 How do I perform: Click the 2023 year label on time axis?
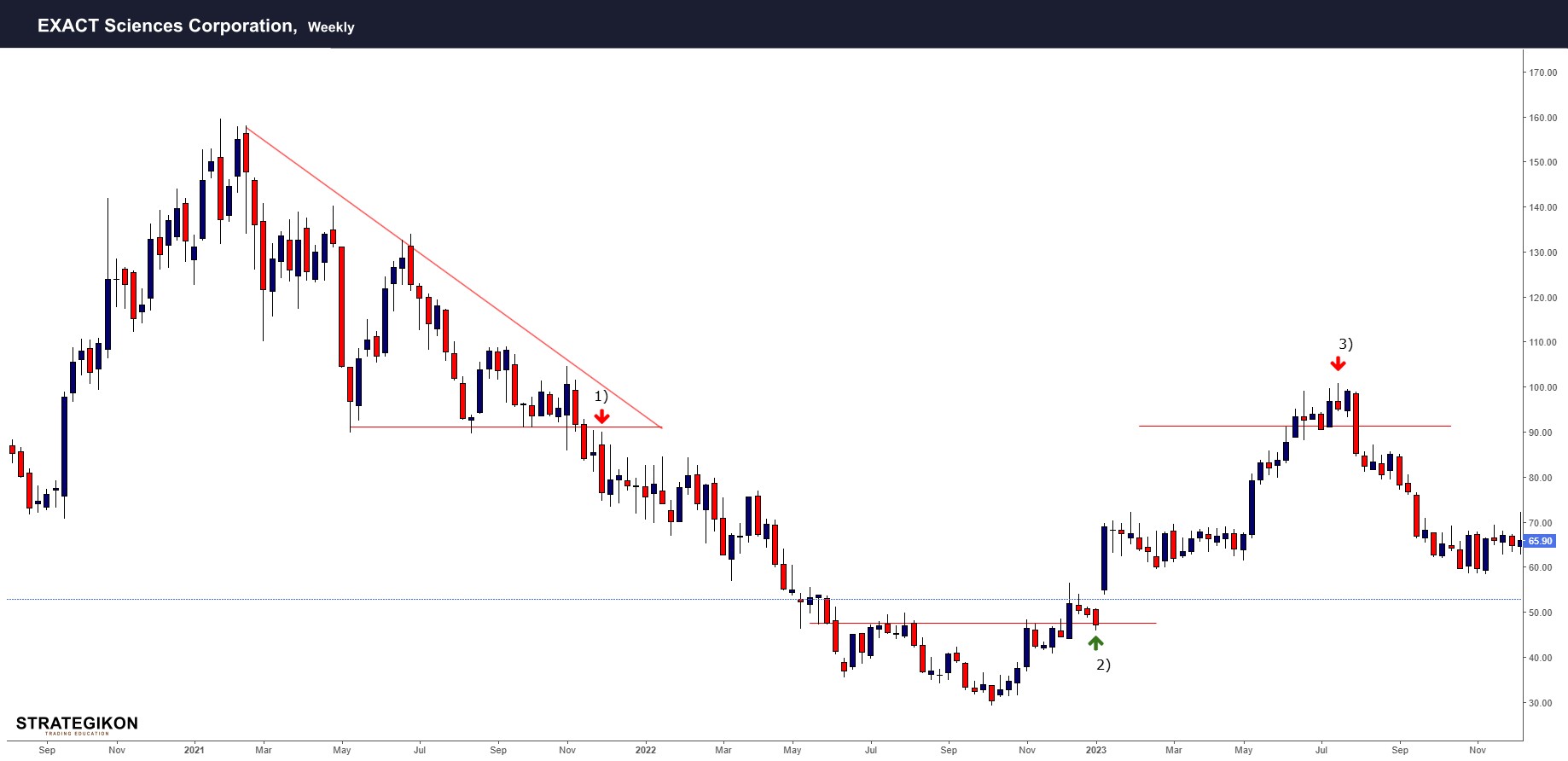[1096, 750]
